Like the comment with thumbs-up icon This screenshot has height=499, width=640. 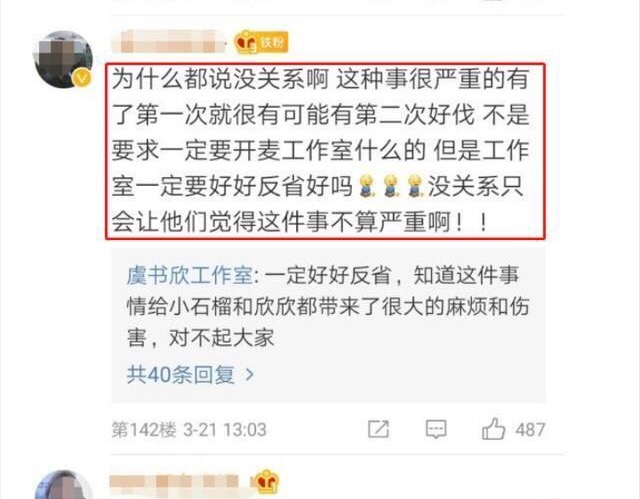493,429
